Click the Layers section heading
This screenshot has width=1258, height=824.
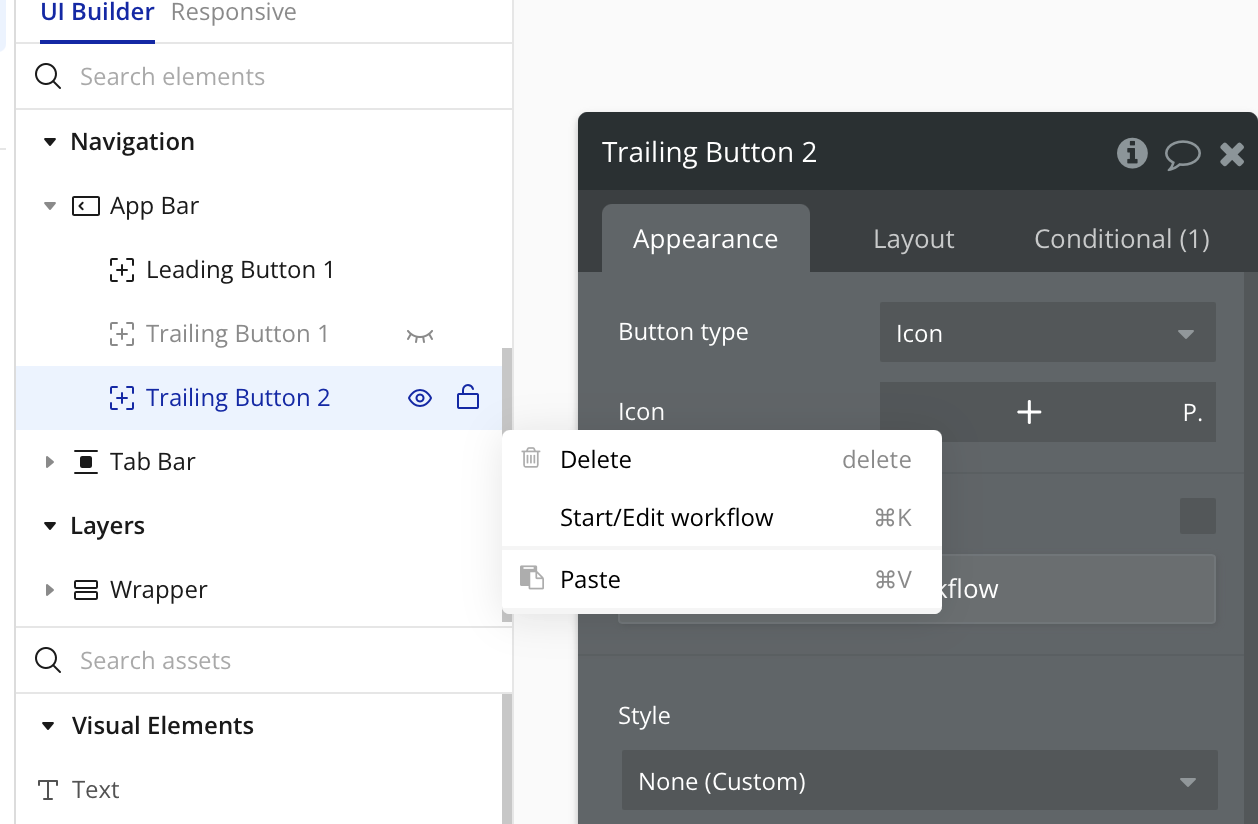107,526
